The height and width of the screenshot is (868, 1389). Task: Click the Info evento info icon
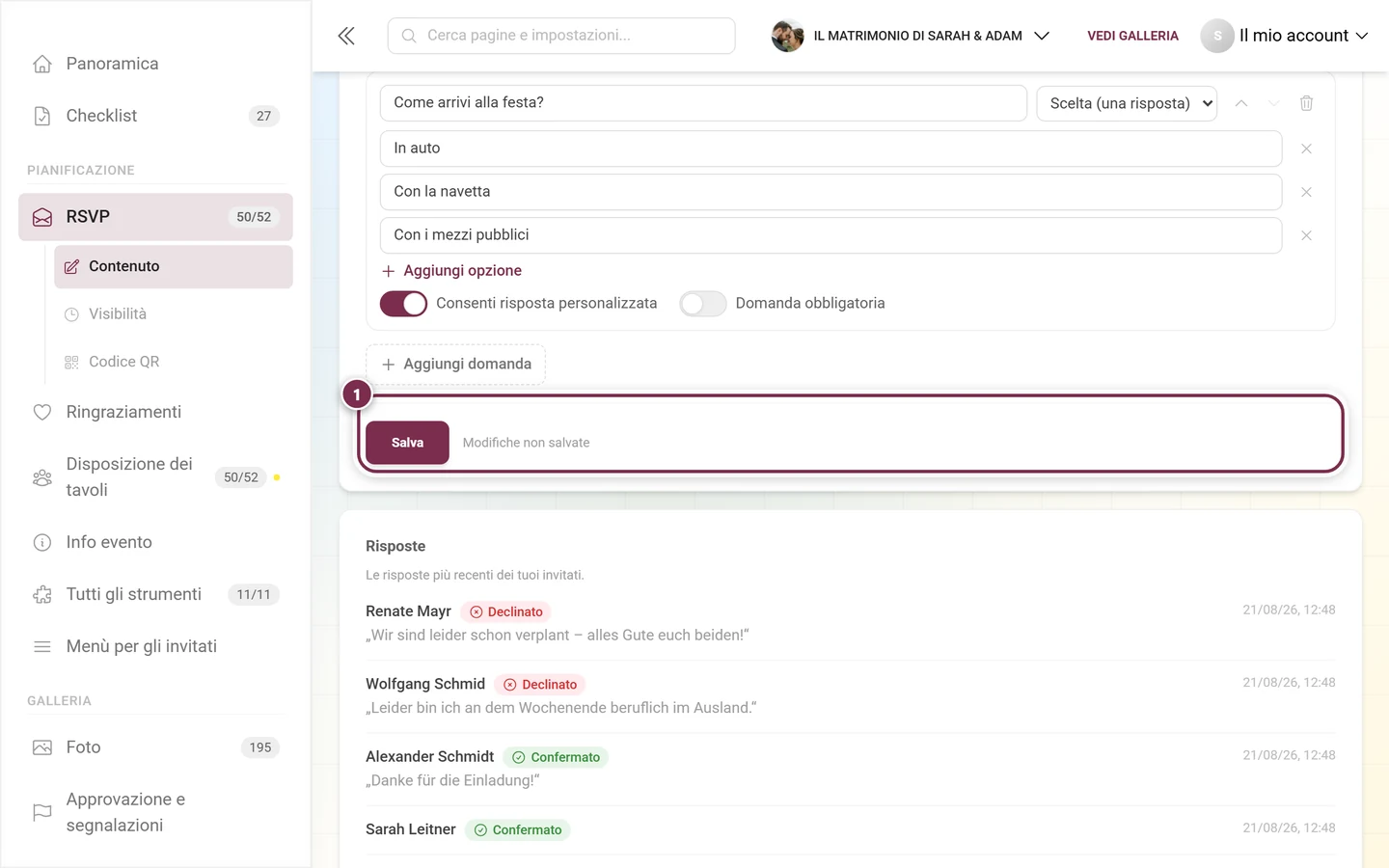click(x=42, y=542)
